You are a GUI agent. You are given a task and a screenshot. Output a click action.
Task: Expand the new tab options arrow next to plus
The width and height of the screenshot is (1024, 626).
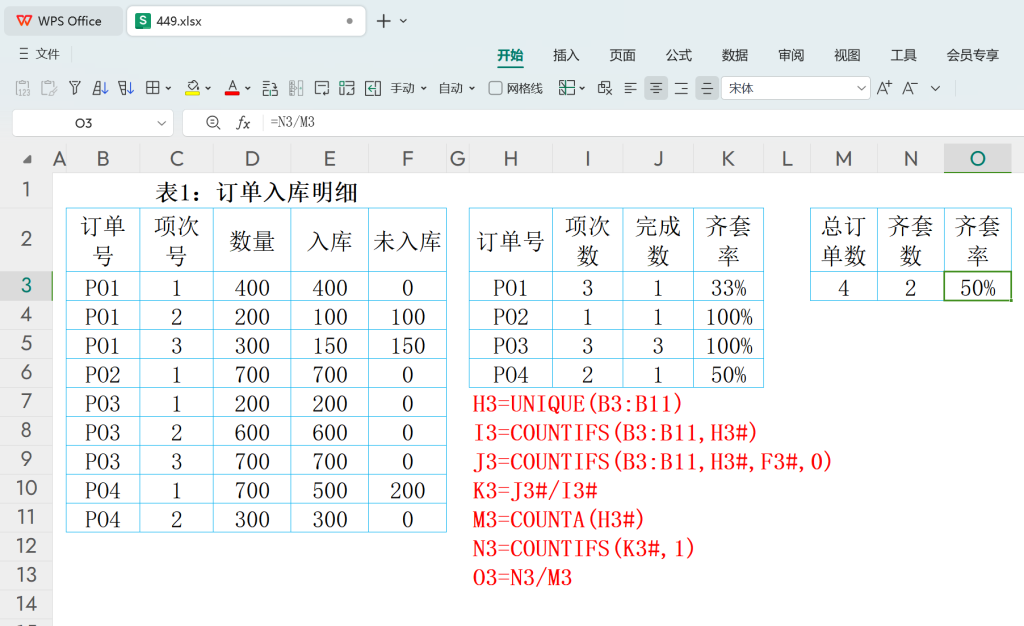pos(404,21)
